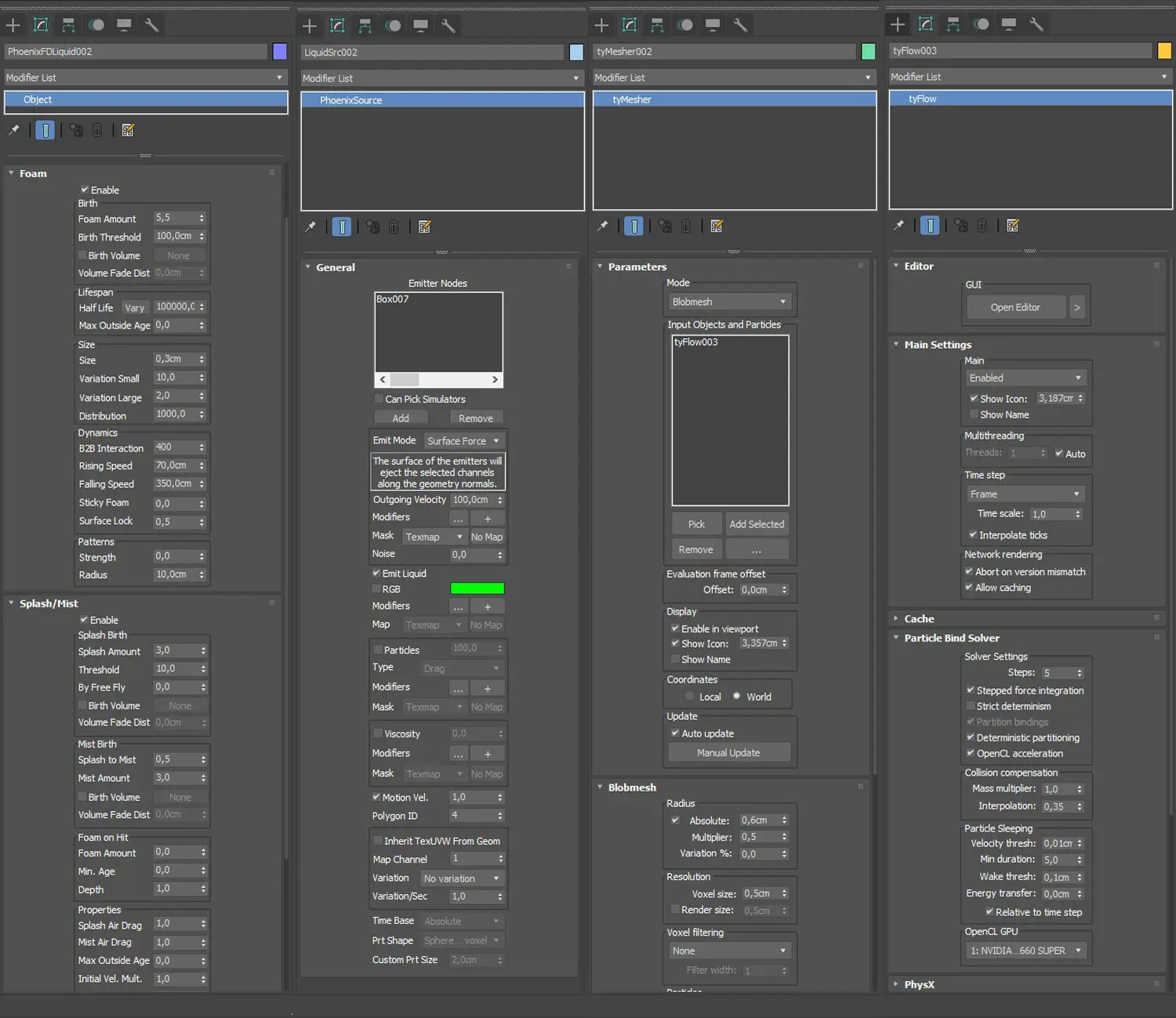Click the trash icon below the Object stack

click(x=97, y=130)
